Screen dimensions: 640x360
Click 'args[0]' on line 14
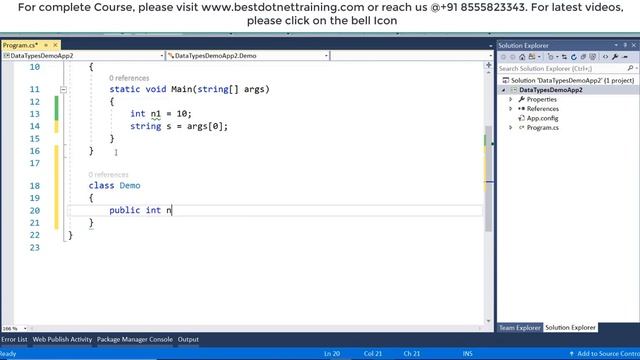coord(205,126)
